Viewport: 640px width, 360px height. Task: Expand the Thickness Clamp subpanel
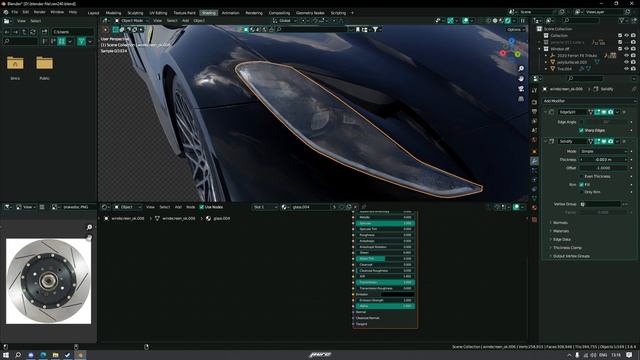pyautogui.click(x=567, y=248)
